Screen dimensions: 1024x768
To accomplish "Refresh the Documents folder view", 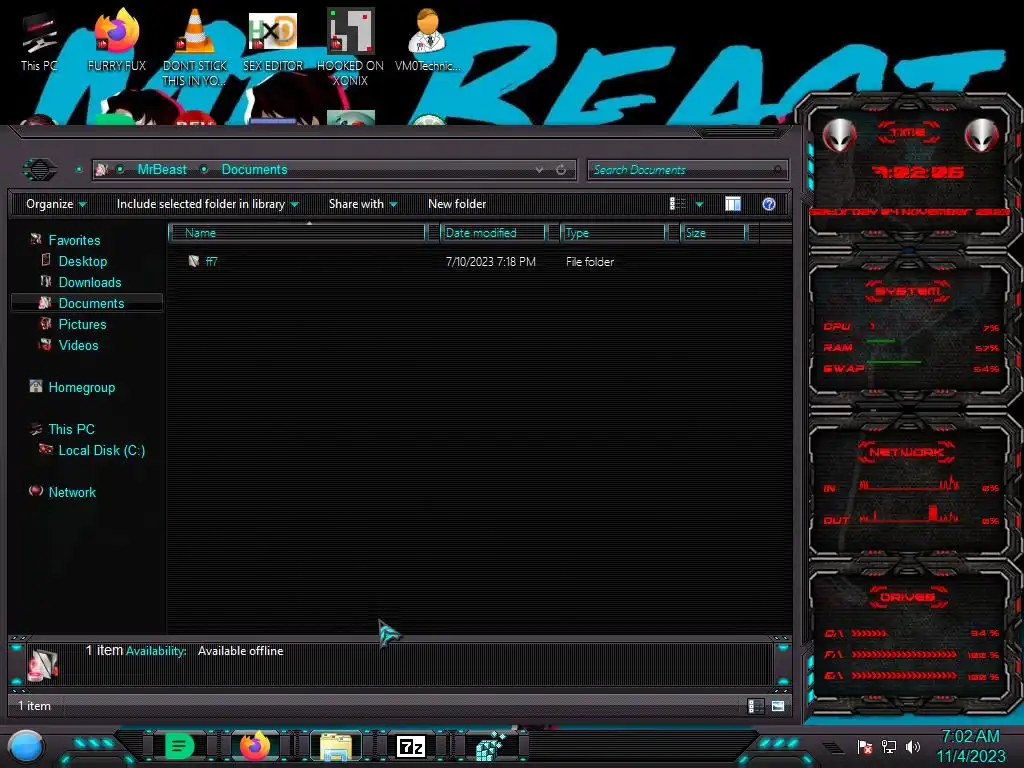I will tap(561, 170).
